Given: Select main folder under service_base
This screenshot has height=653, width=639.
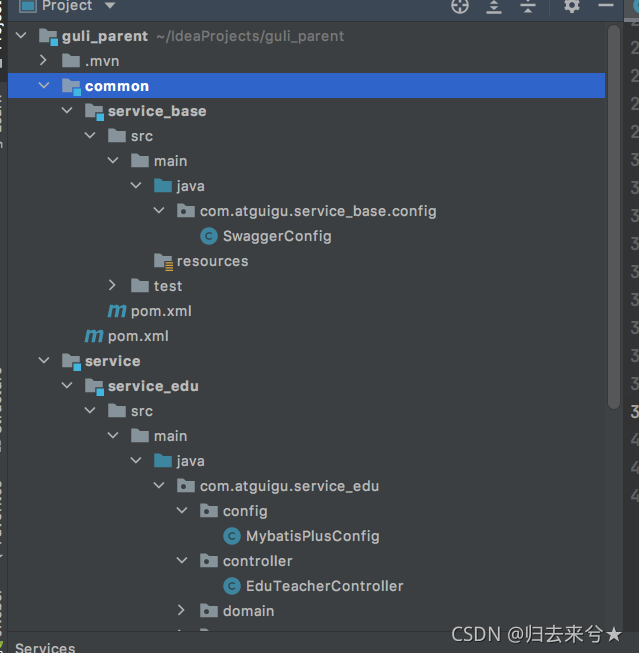Looking at the screenshot, I should coord(170,161).
